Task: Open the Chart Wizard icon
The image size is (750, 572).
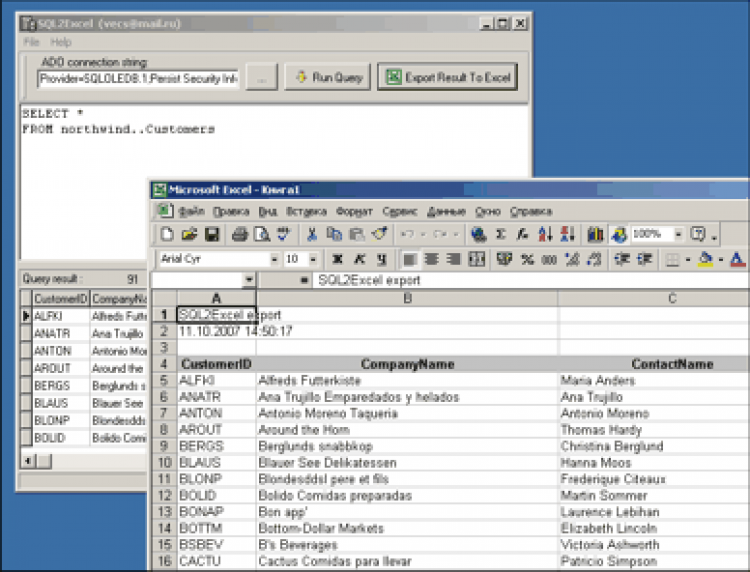Action: [596, 234]
